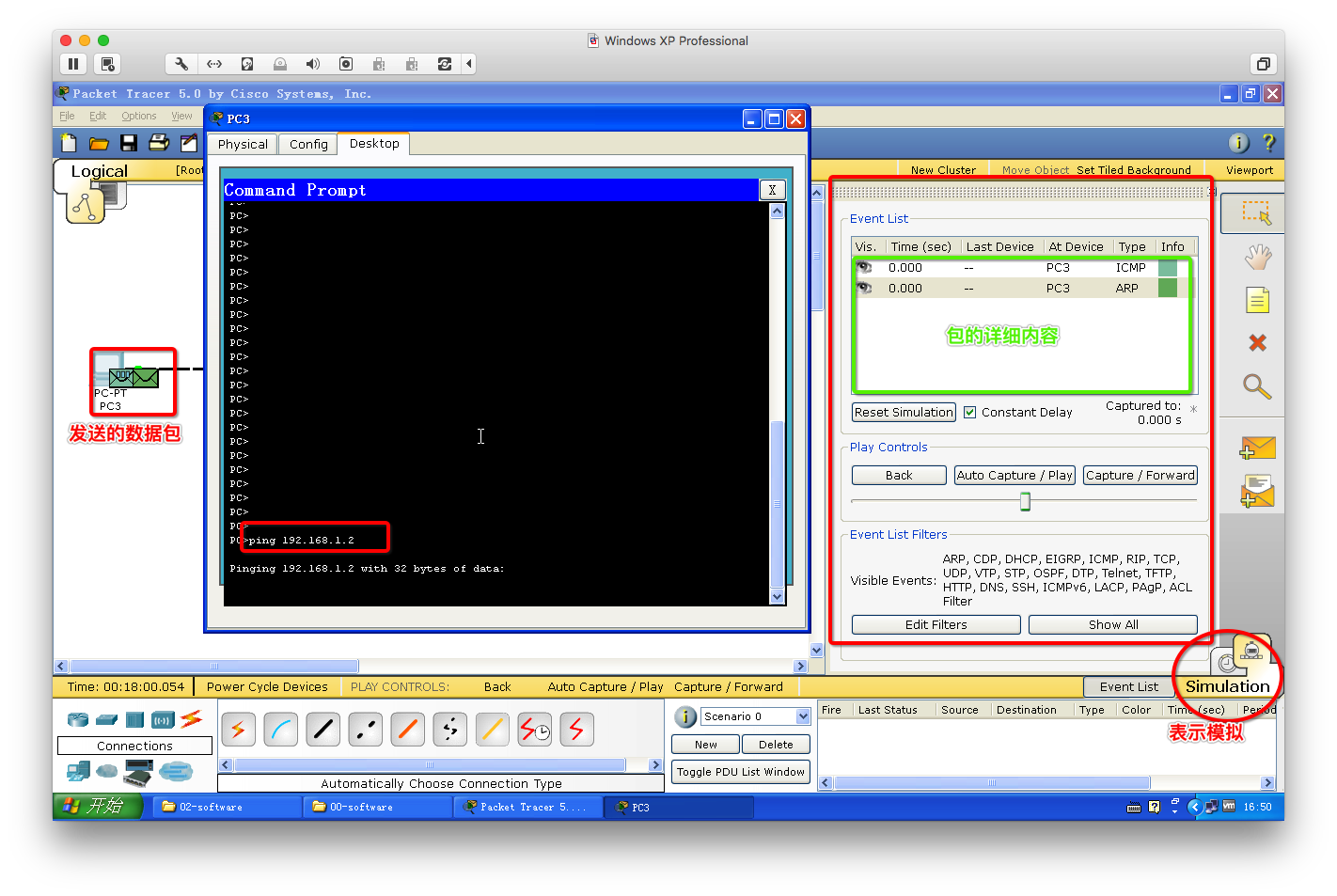Image resolution: width=1337 pixels, height=896 pixels.
Task: Click the Add Complex PDU icon
Action: click(1257, 492)
